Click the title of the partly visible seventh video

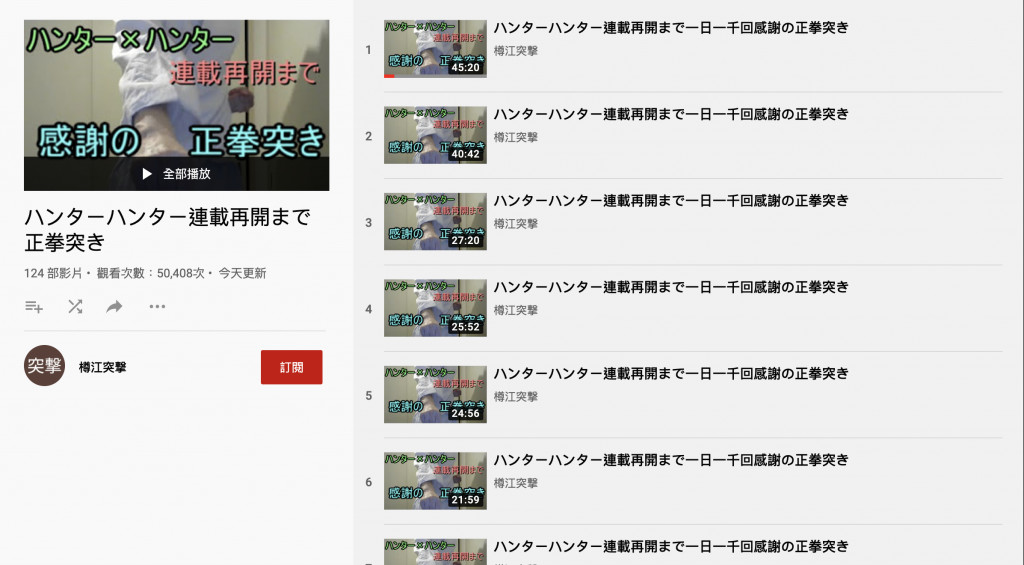pyautogui.click(x=671, y=546)
